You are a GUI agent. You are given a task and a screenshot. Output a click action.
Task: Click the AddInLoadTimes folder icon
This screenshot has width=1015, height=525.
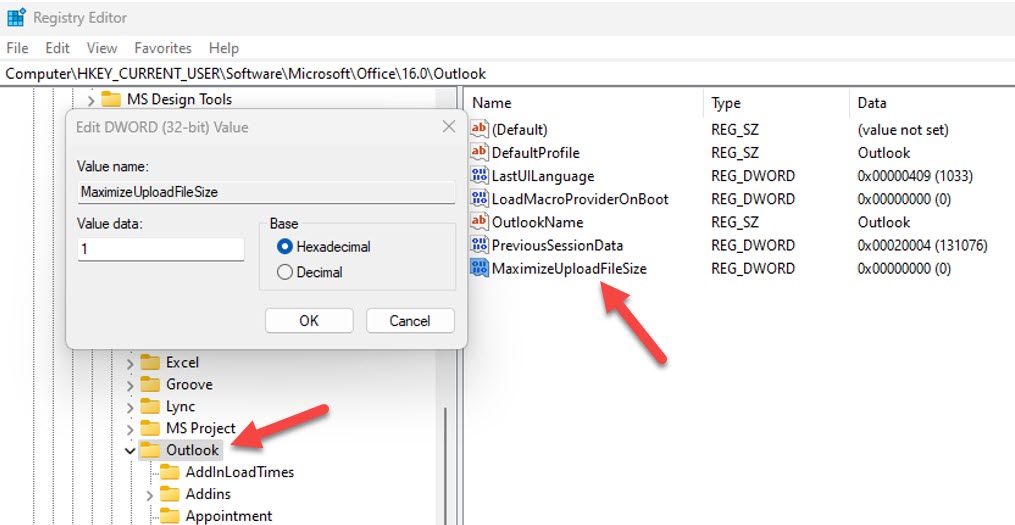[170, 472]
